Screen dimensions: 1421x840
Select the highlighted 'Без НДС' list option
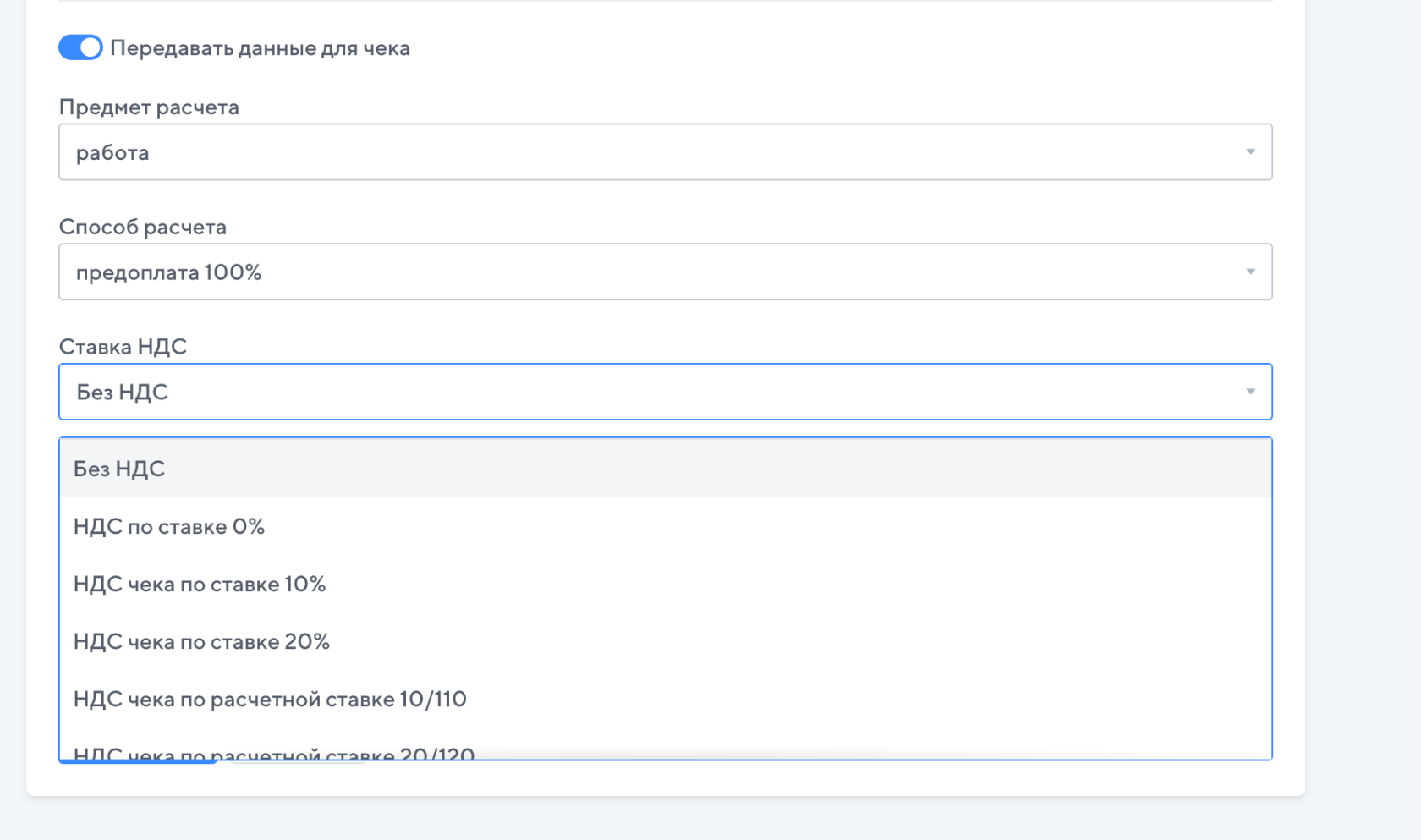(x=119, y=469)
